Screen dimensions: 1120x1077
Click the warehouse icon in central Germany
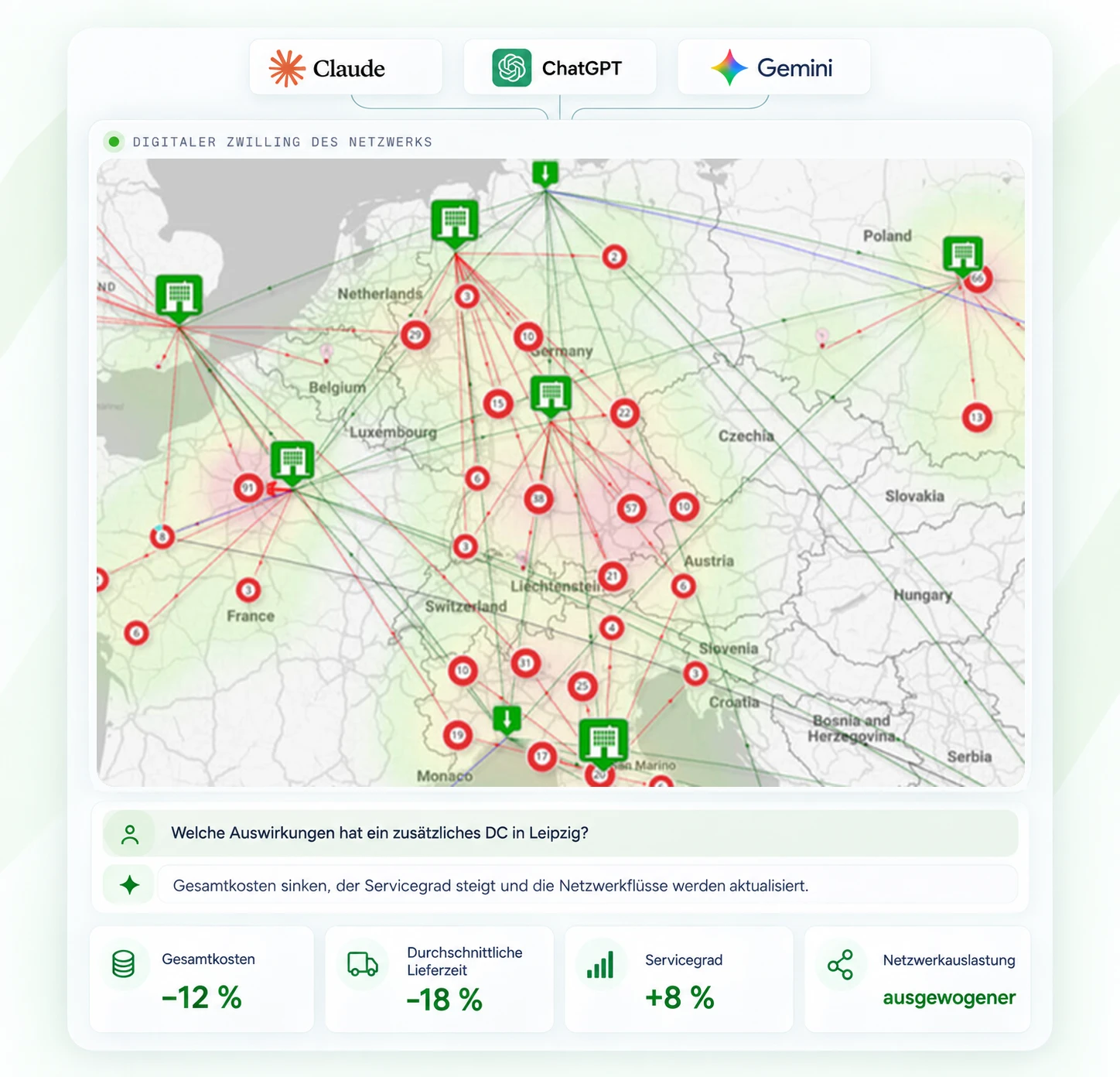[x=551, y=396]
